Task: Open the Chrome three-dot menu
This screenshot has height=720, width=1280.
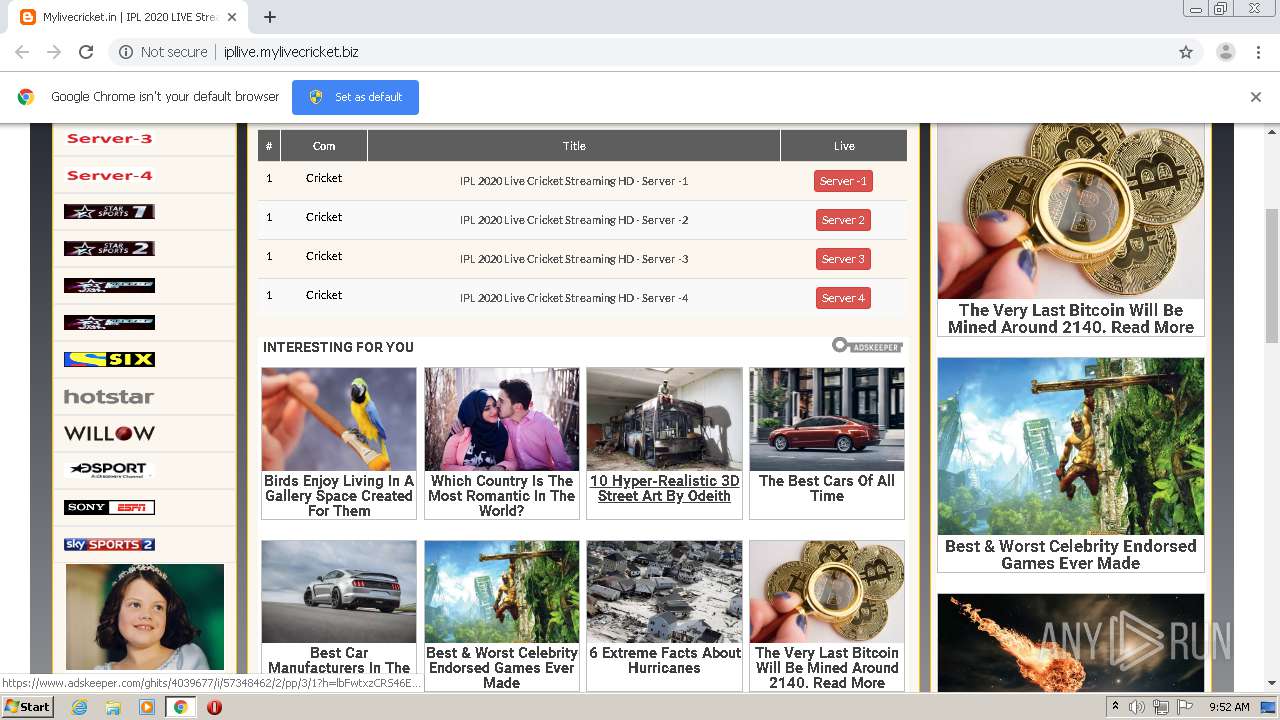Action: (1258, 52)
